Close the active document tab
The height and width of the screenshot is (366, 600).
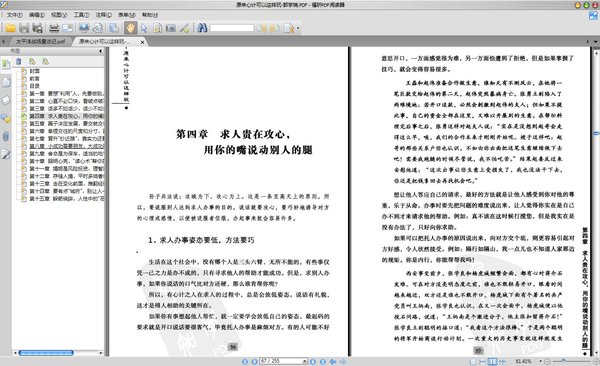tap(142, 42)
